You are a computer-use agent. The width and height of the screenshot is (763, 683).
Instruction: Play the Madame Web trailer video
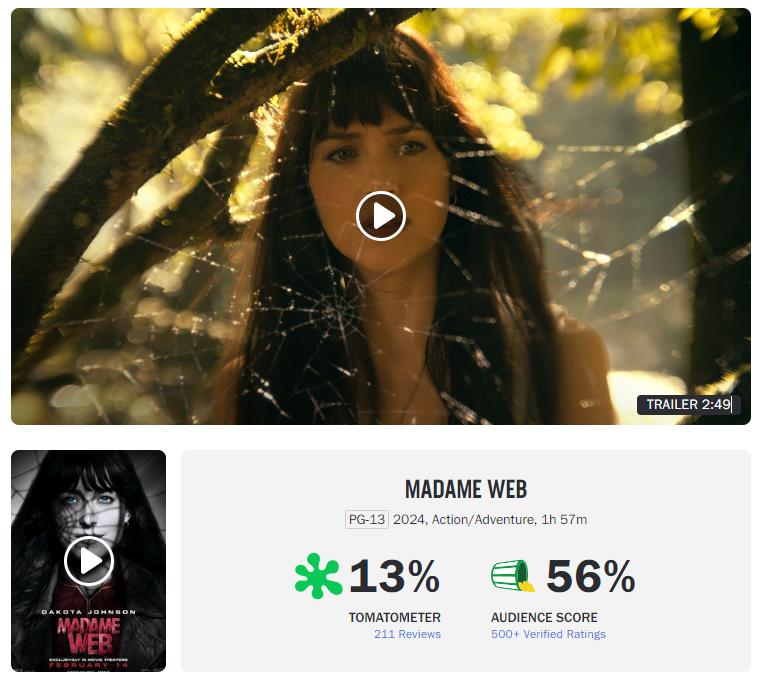(x=381, y=216)
